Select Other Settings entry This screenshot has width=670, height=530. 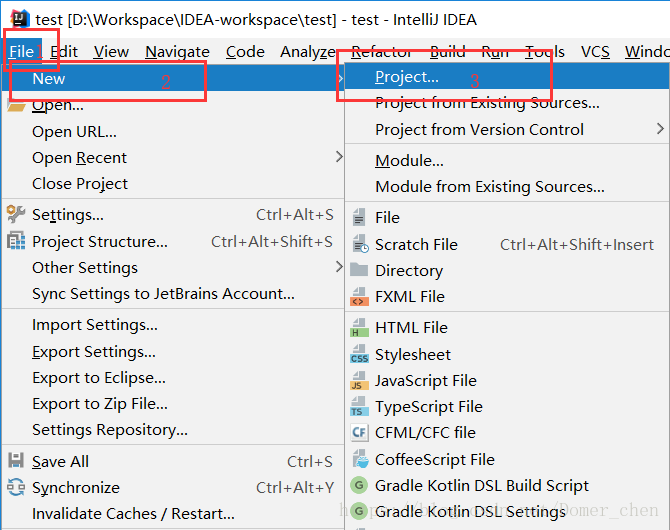(173, 268)
